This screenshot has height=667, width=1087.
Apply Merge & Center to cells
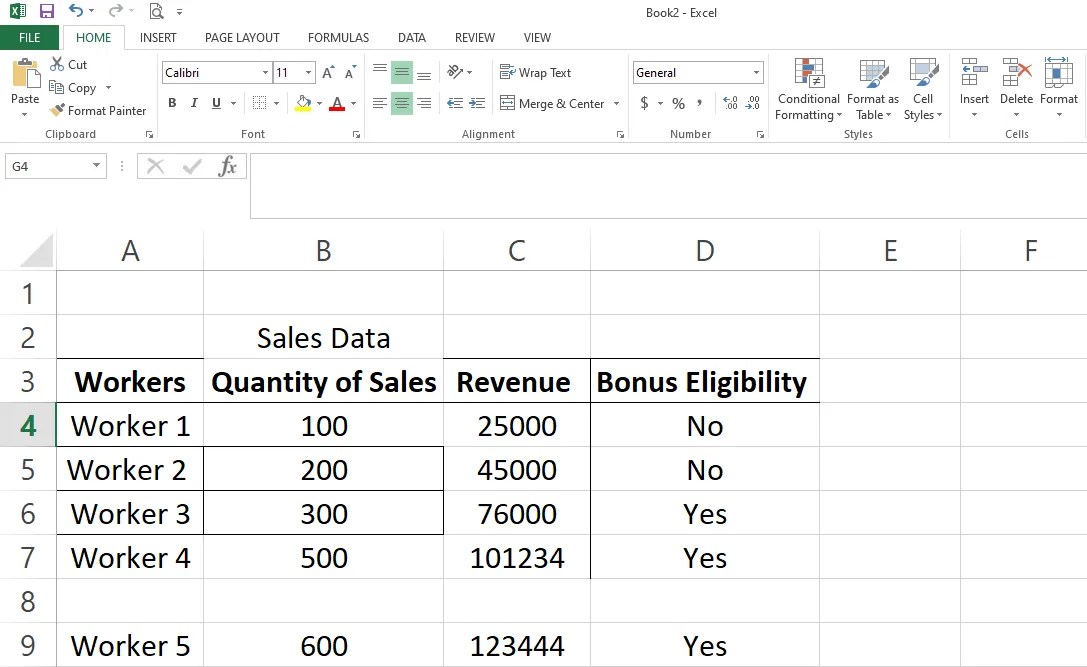pos(553,103)
